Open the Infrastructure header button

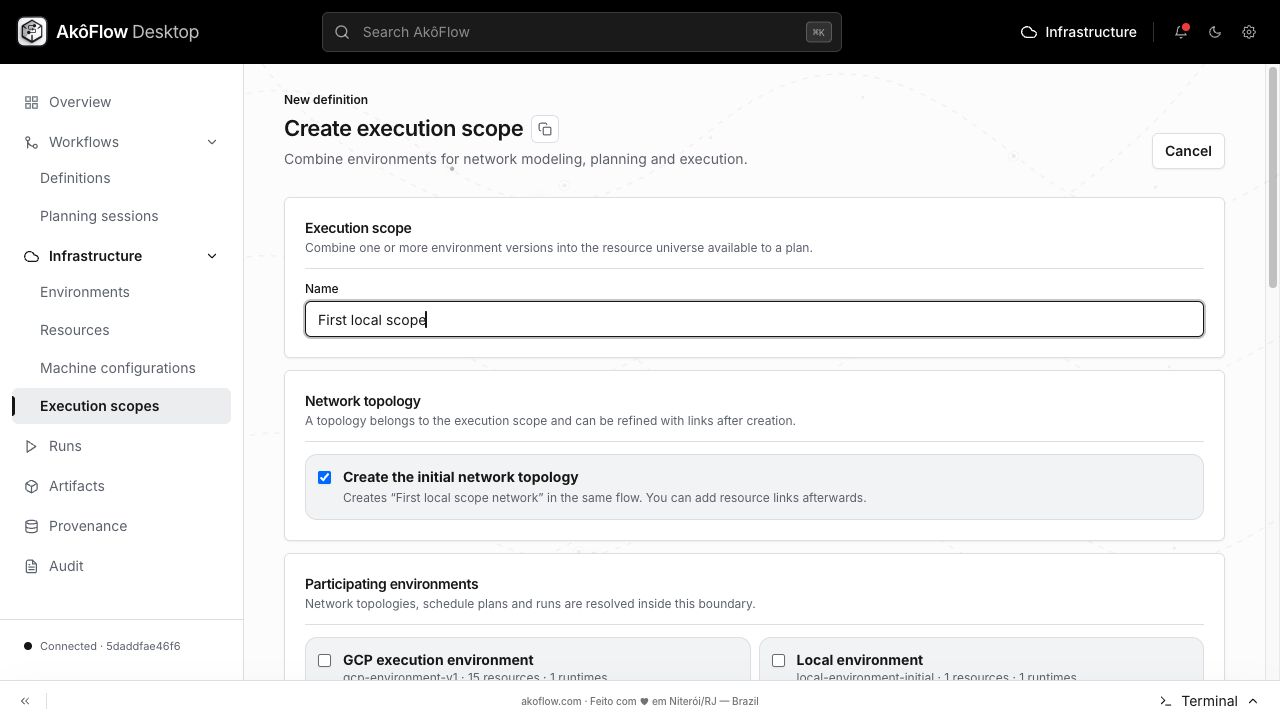[1078, 32]
